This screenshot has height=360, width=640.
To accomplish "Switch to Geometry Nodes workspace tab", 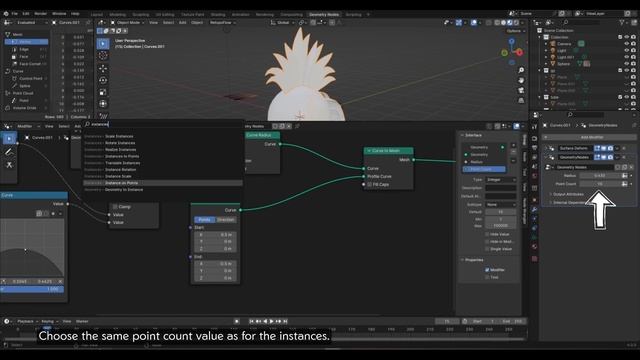I will pyautogui.click(x=324, y=15).
